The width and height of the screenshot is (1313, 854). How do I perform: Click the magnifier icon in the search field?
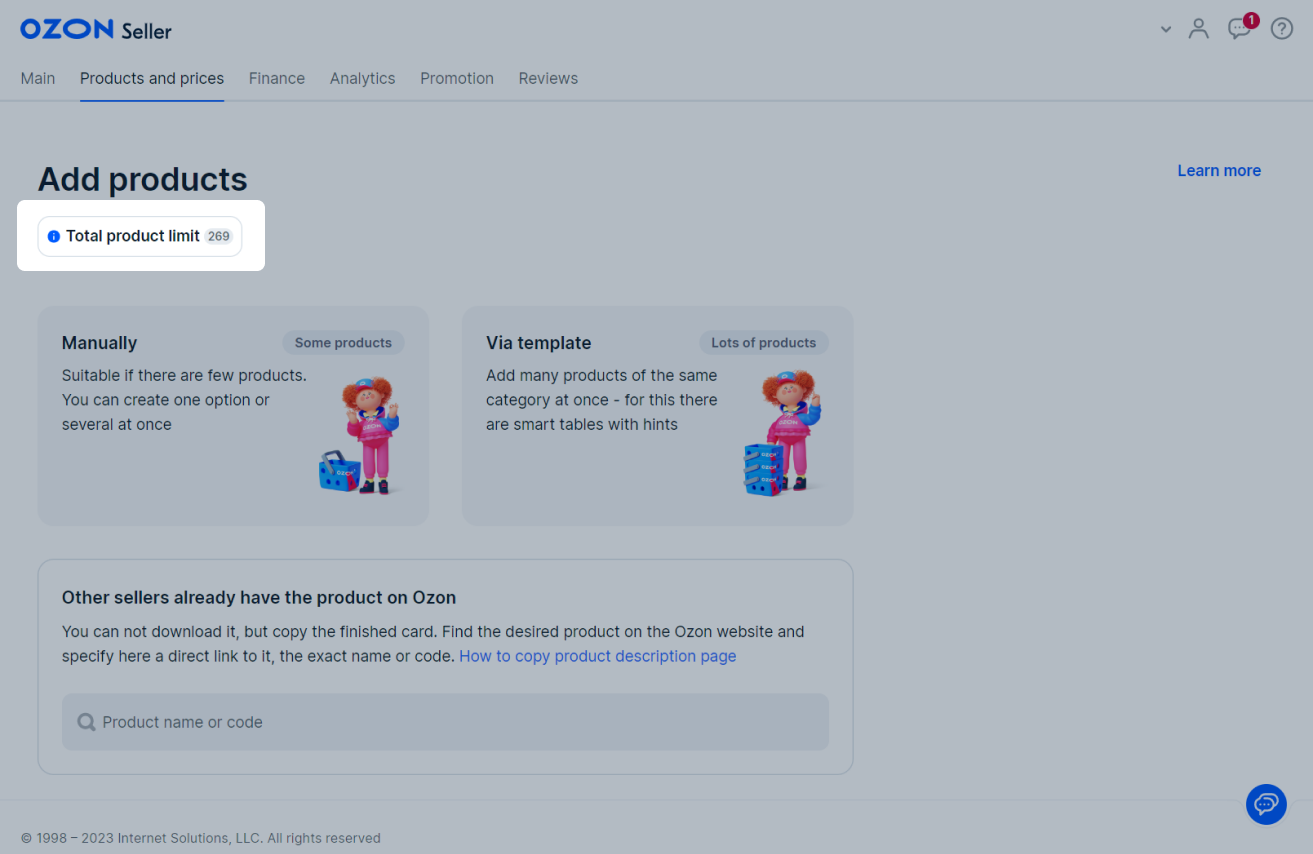[86, 721]
